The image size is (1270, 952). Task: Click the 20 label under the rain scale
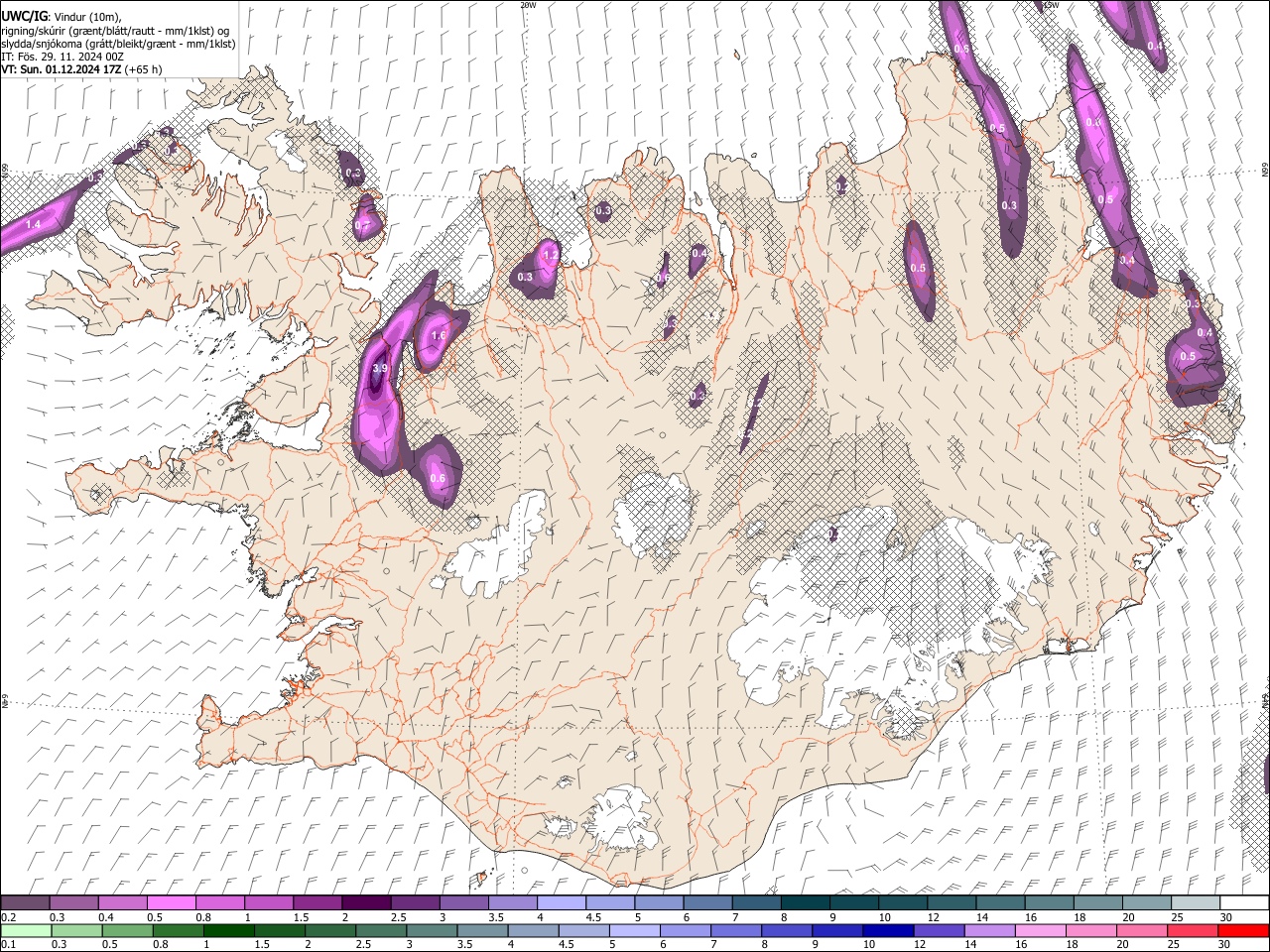click(1121, 945)
